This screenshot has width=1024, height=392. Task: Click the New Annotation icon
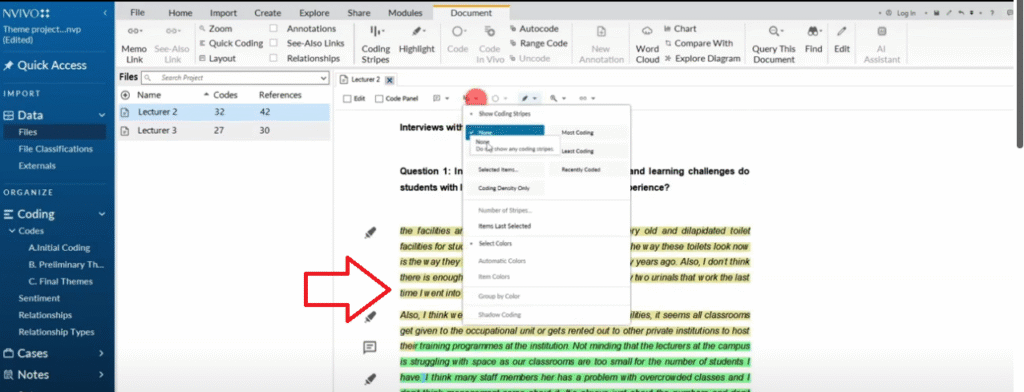601,31
